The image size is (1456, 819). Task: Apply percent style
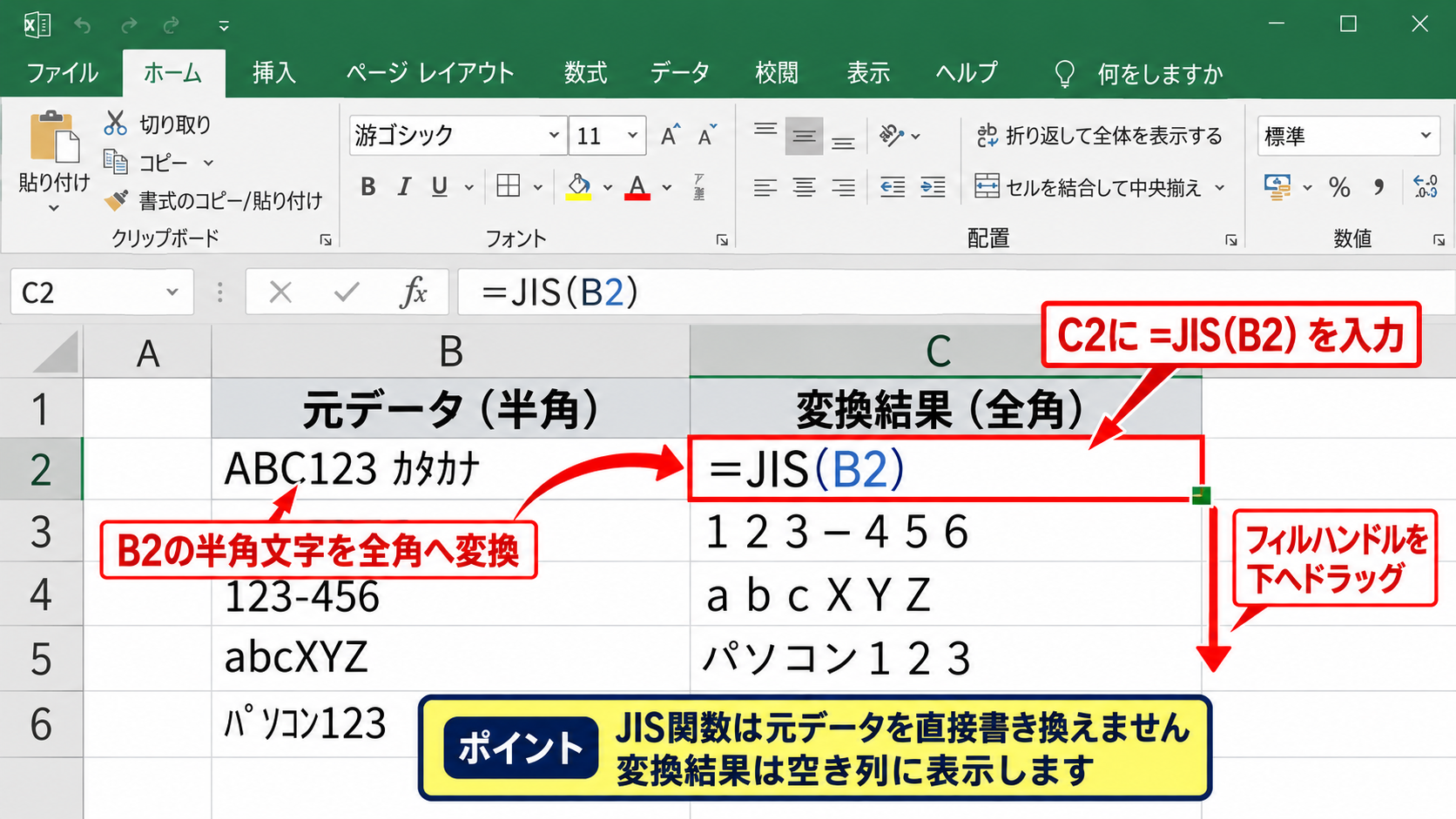[1339, 187]
